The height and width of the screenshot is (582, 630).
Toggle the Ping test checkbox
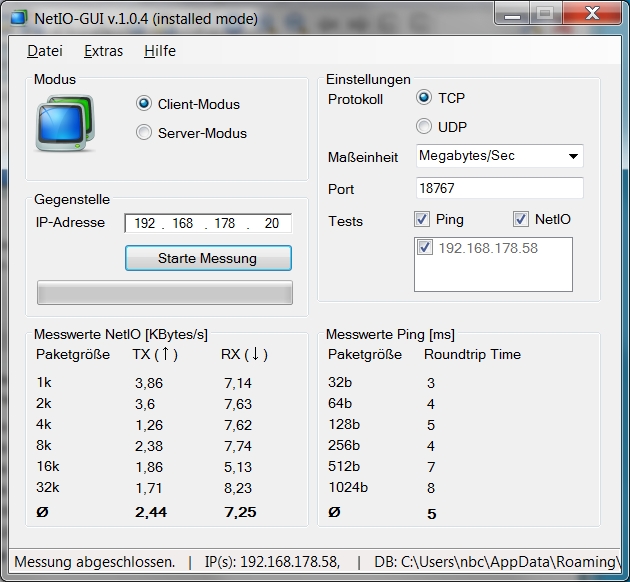422,219
